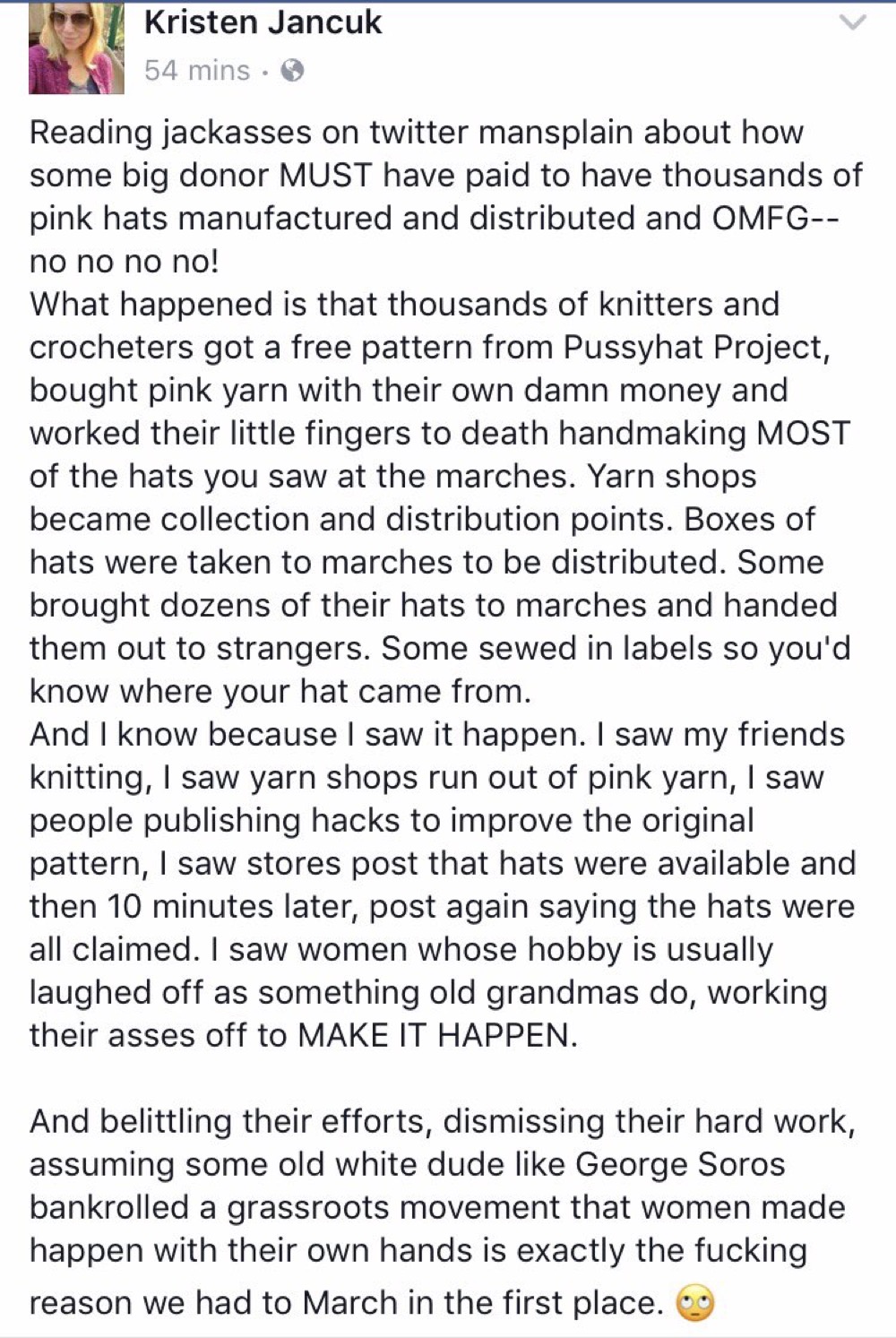Click the 'no no no no!' line
Image resolution: width=896 pixels, height=1338 pixels.
point(124,262)
